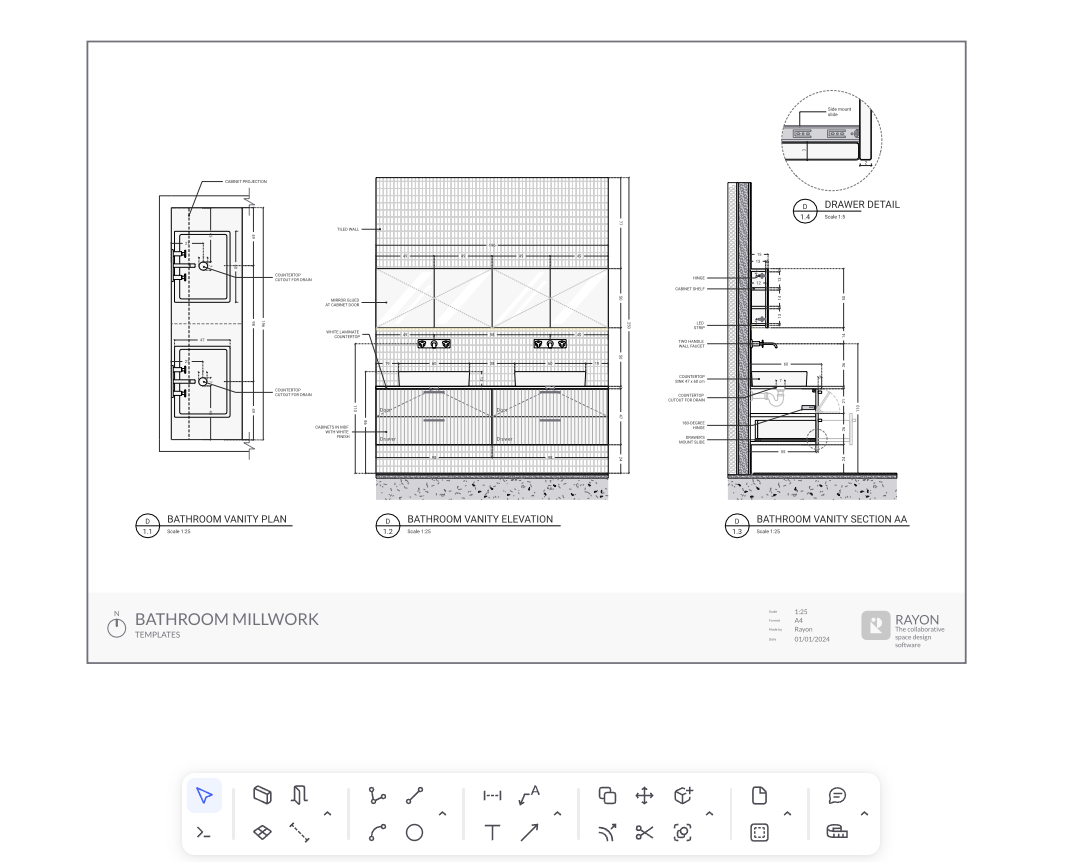Activate the move tool
The height and width of the screenshot is (862, 1067).
coord(644,796)
